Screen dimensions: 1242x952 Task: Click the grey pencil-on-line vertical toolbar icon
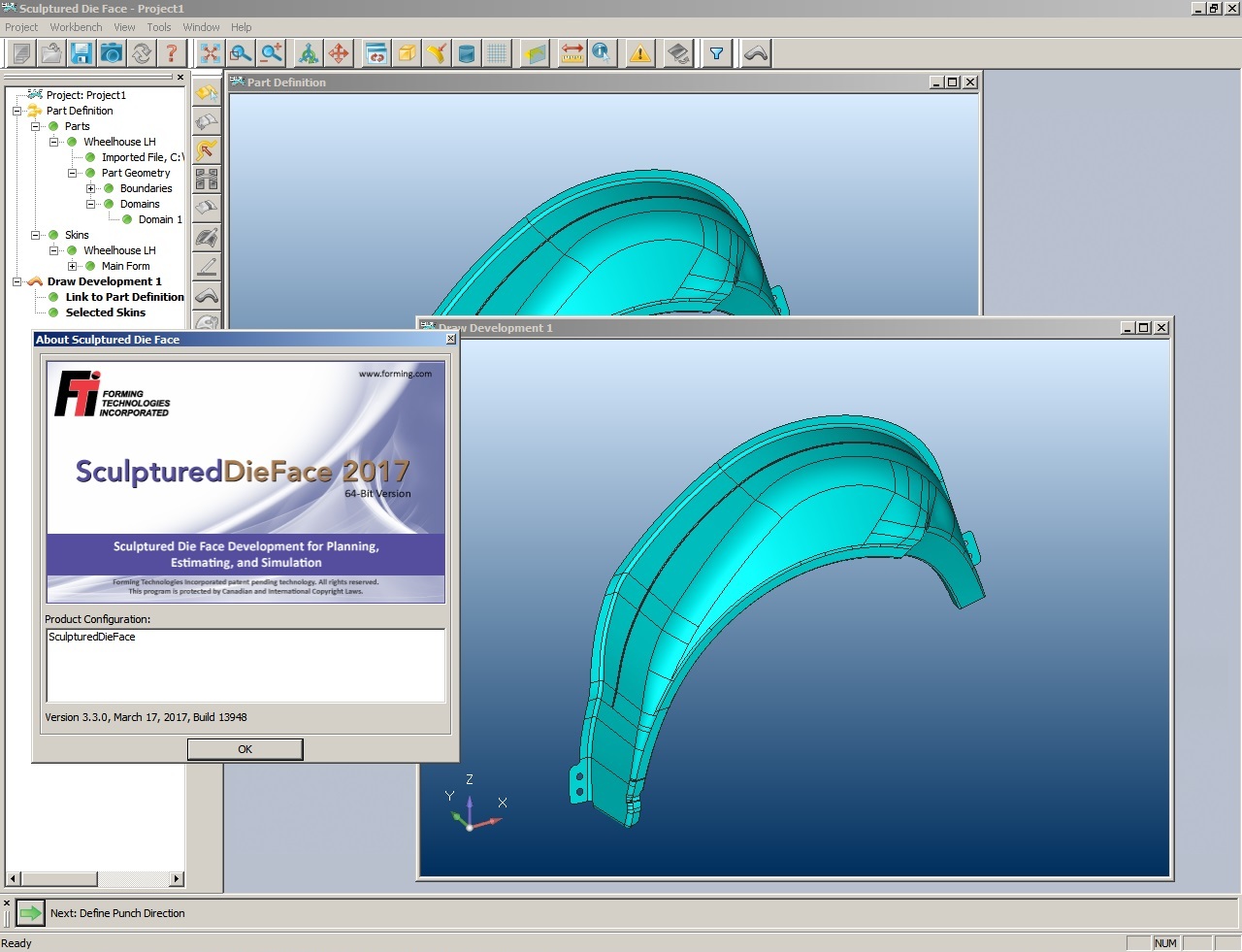click(x=207, y=267)
